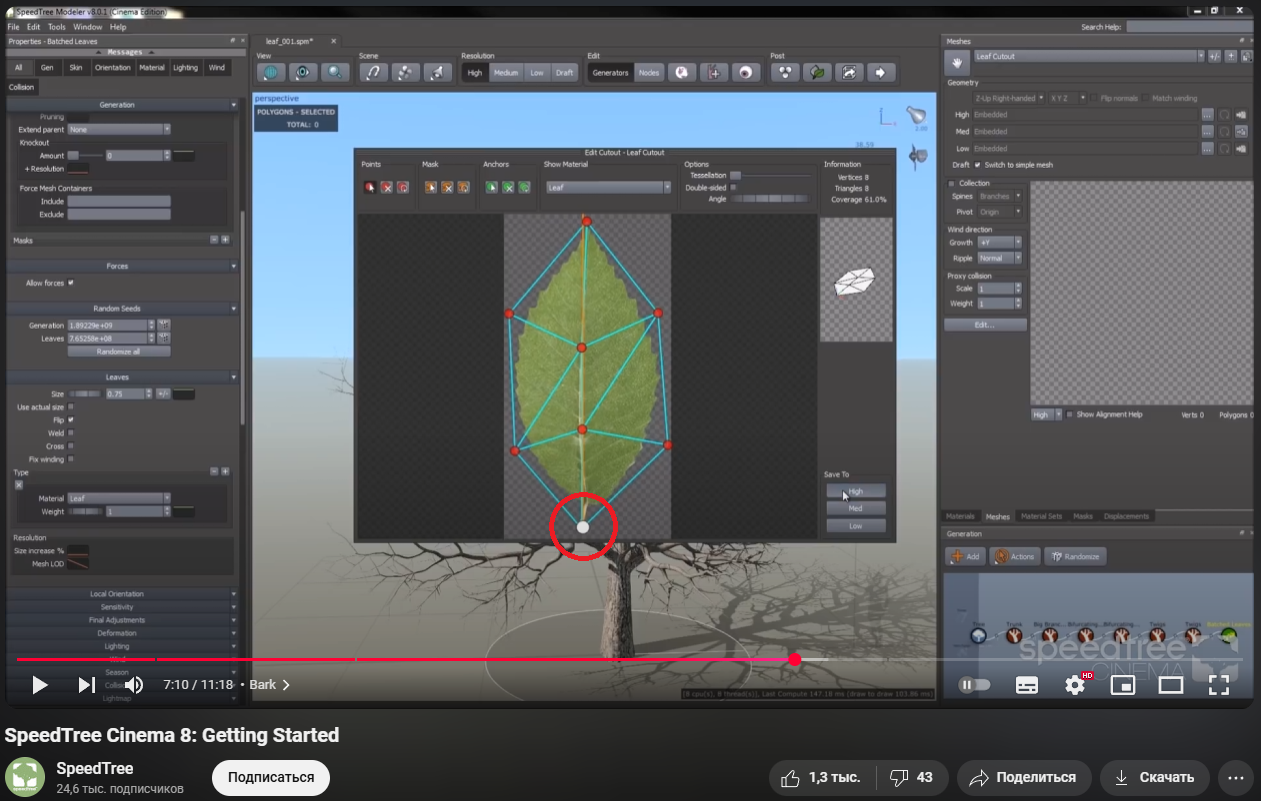Viewport: 1261px width, 801px height.
Task: Toggle the Weld checkbox
Action: coord(71,433)
